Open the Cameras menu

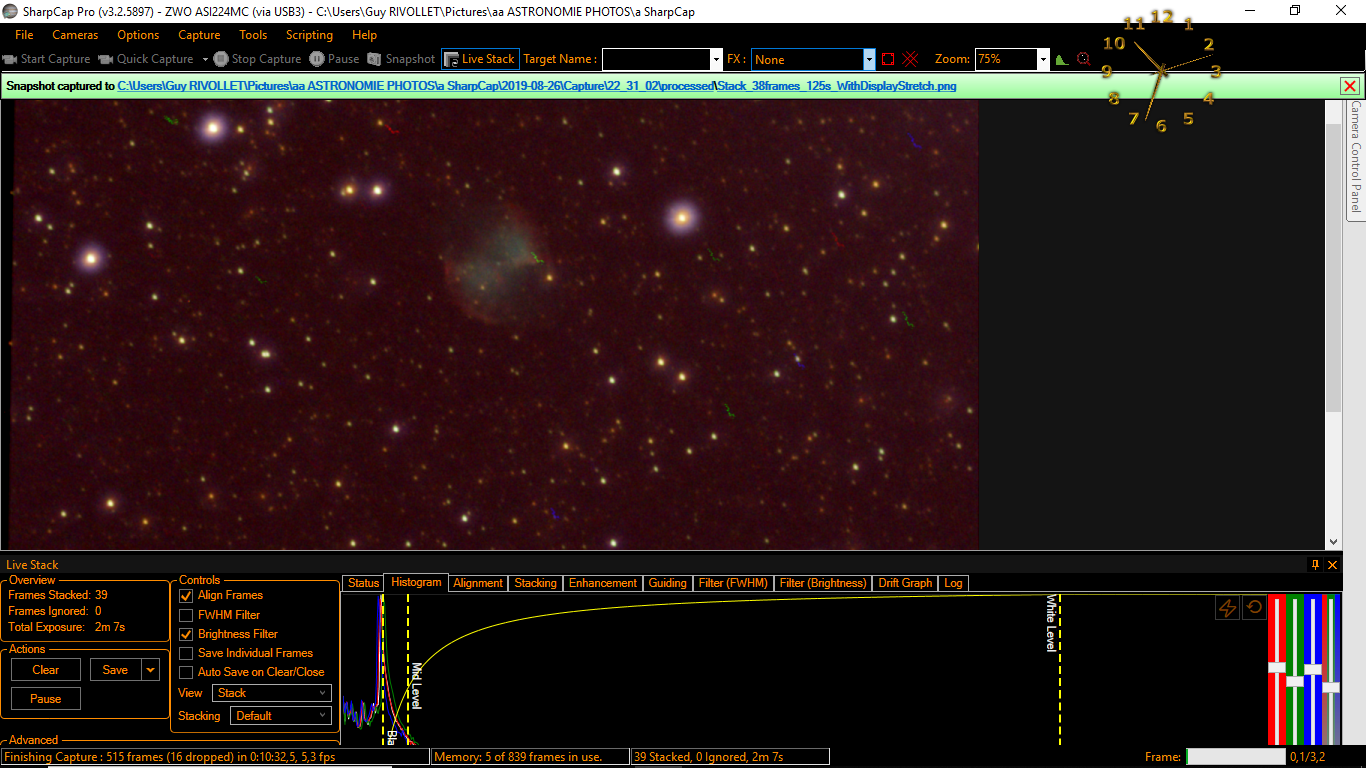click(75, 35)
